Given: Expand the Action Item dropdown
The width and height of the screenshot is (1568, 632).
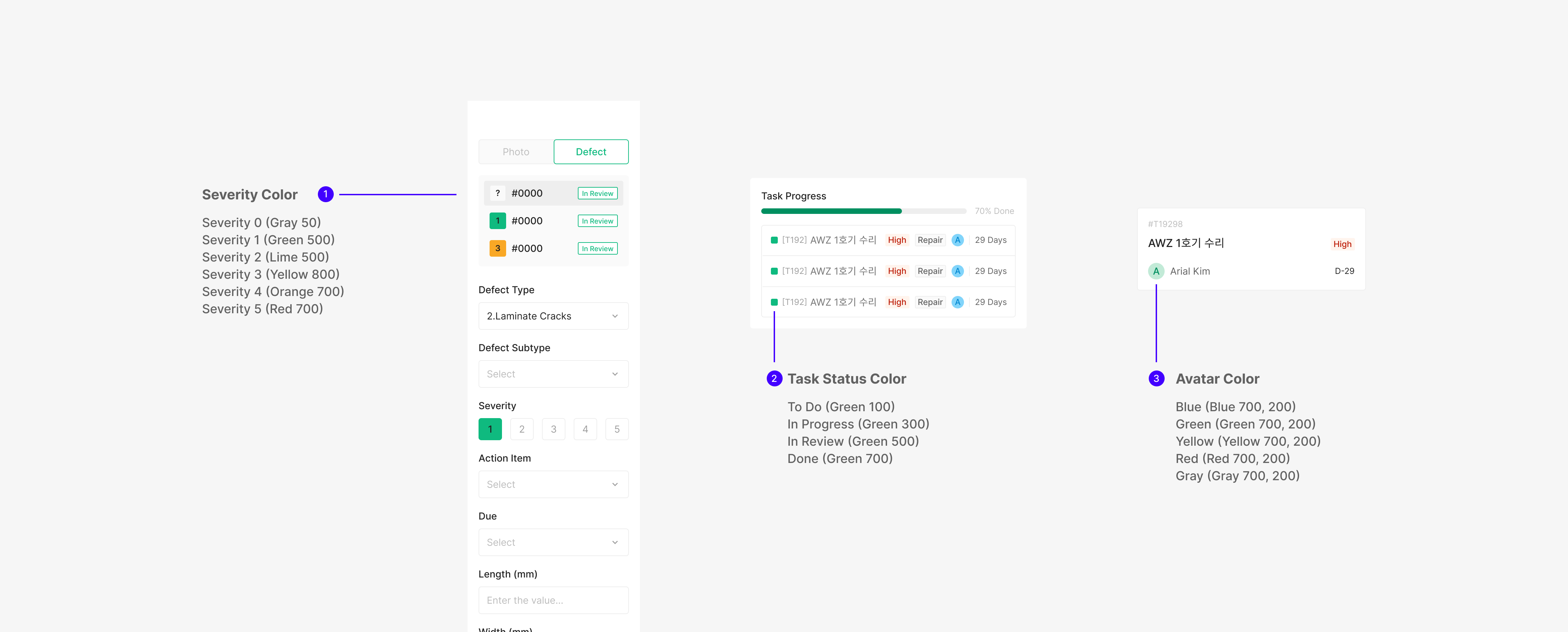Looking at the screenshot, I should [553, 484].
